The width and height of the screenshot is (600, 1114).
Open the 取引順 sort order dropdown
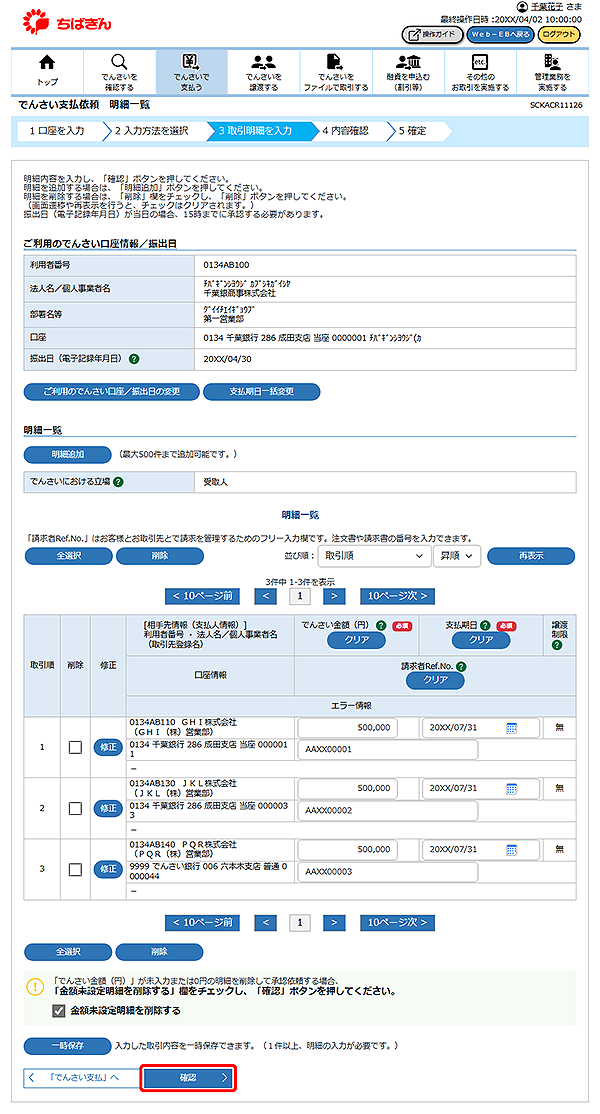(372, 555)
